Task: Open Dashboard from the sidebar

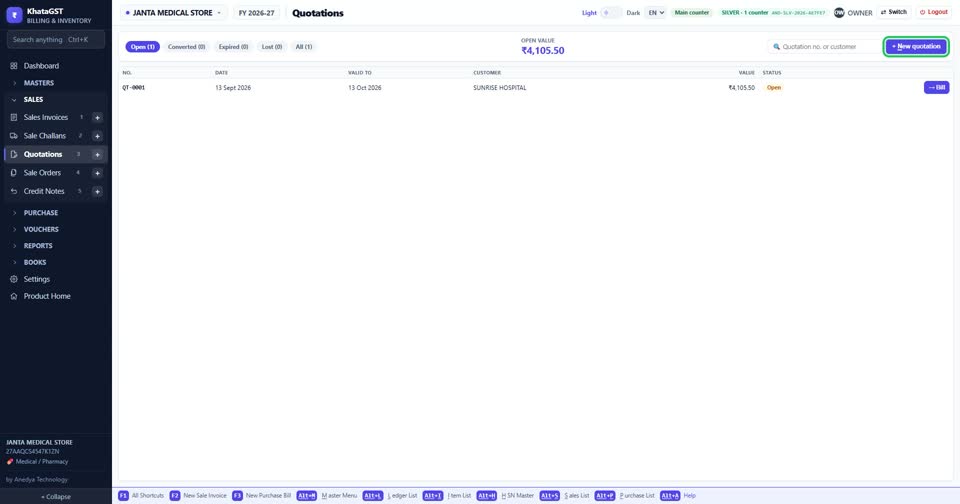Action: click(41, 66)
